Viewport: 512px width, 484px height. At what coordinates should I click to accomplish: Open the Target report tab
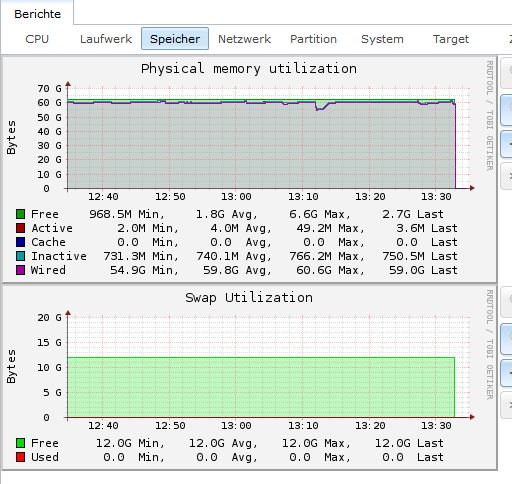pos(451,39)
